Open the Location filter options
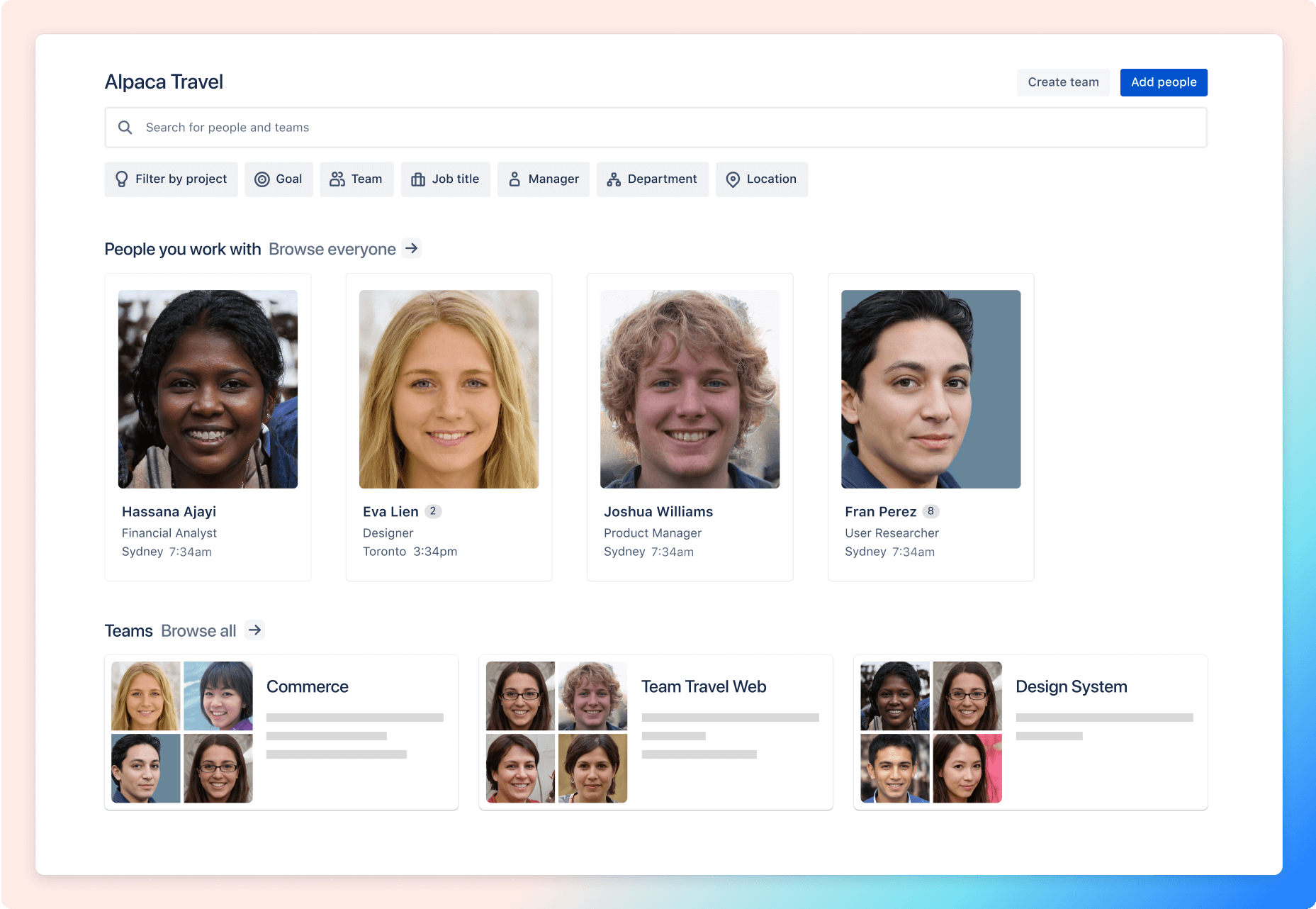This screenshot has width=1316, height=909. point(762,179)
